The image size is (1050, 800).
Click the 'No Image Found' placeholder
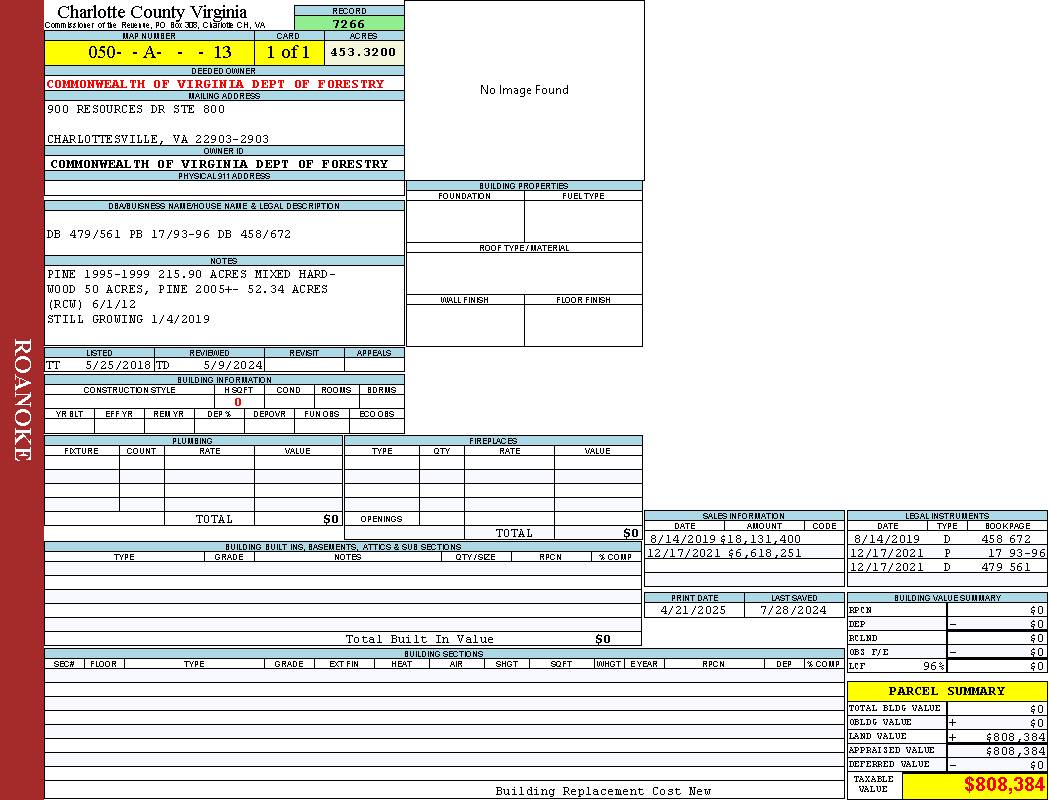524,90
